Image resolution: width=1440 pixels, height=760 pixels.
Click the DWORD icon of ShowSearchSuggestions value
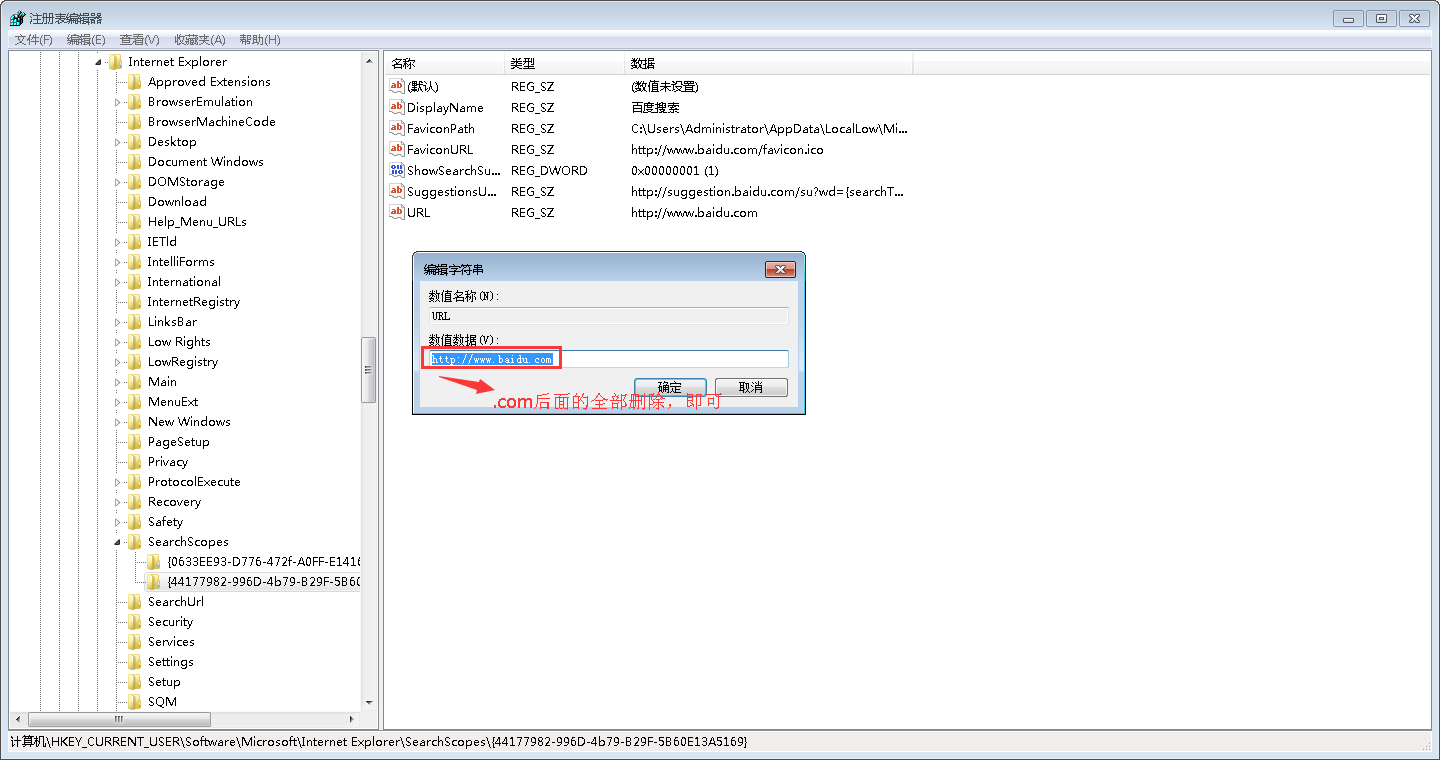(x=397, y=170)
